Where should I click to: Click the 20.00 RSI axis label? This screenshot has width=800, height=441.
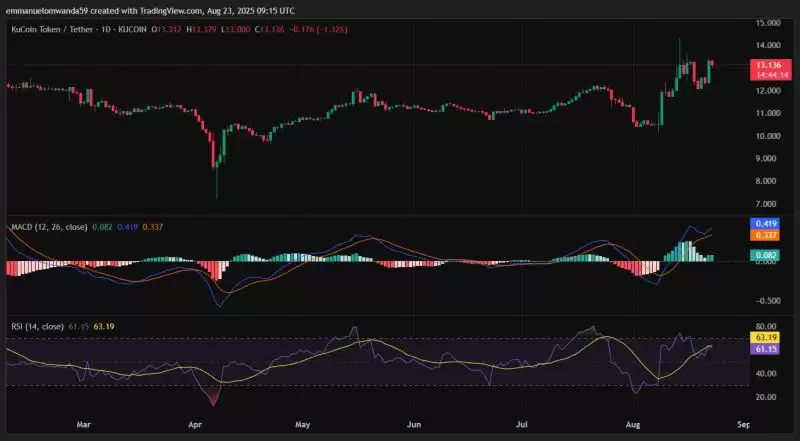(768, 397)
